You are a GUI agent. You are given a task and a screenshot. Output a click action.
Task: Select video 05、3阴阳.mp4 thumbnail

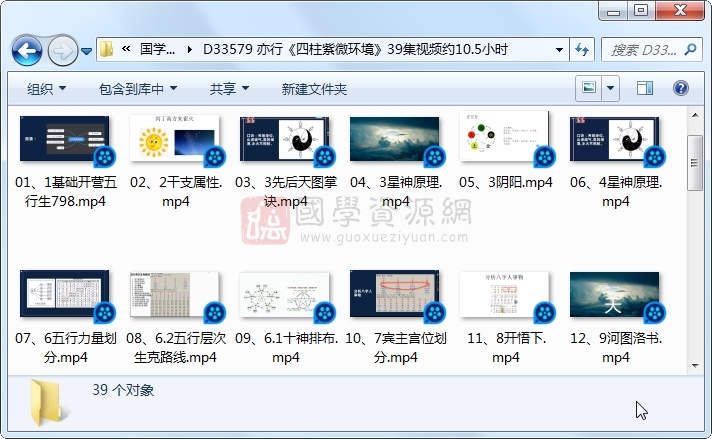tap(504, 136)
